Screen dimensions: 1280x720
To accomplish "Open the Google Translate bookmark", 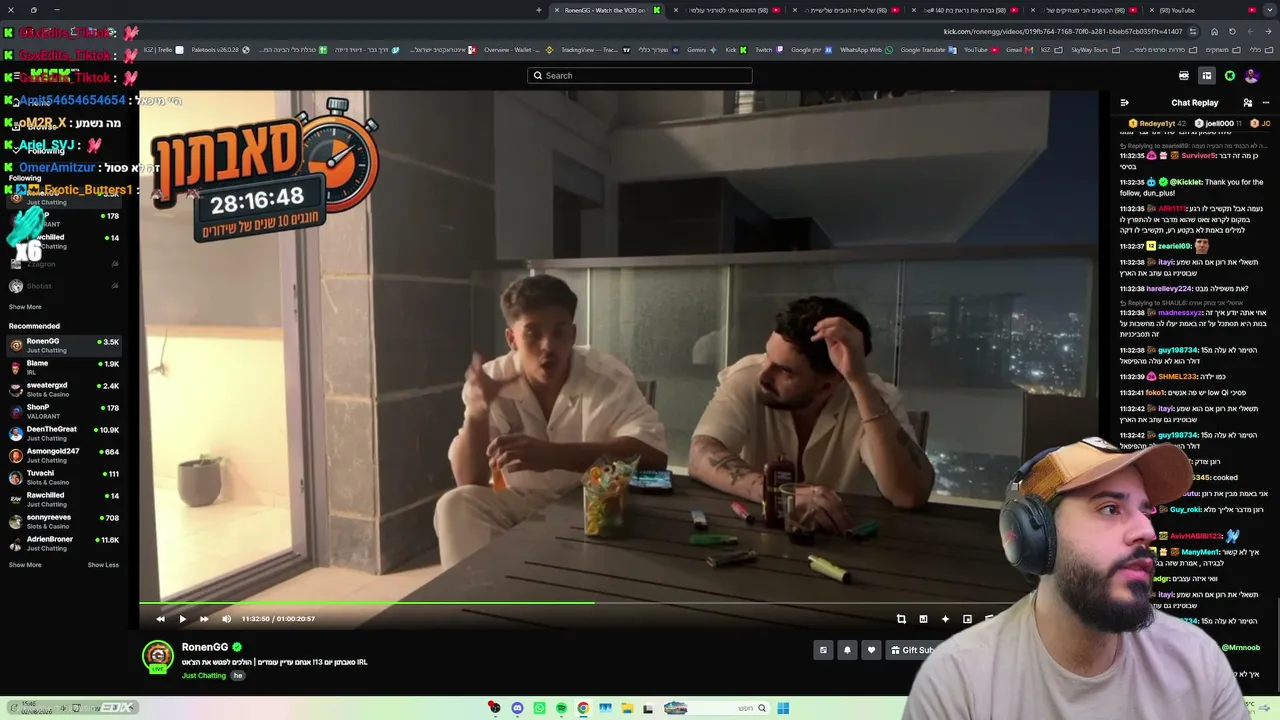I will point(927,50).
